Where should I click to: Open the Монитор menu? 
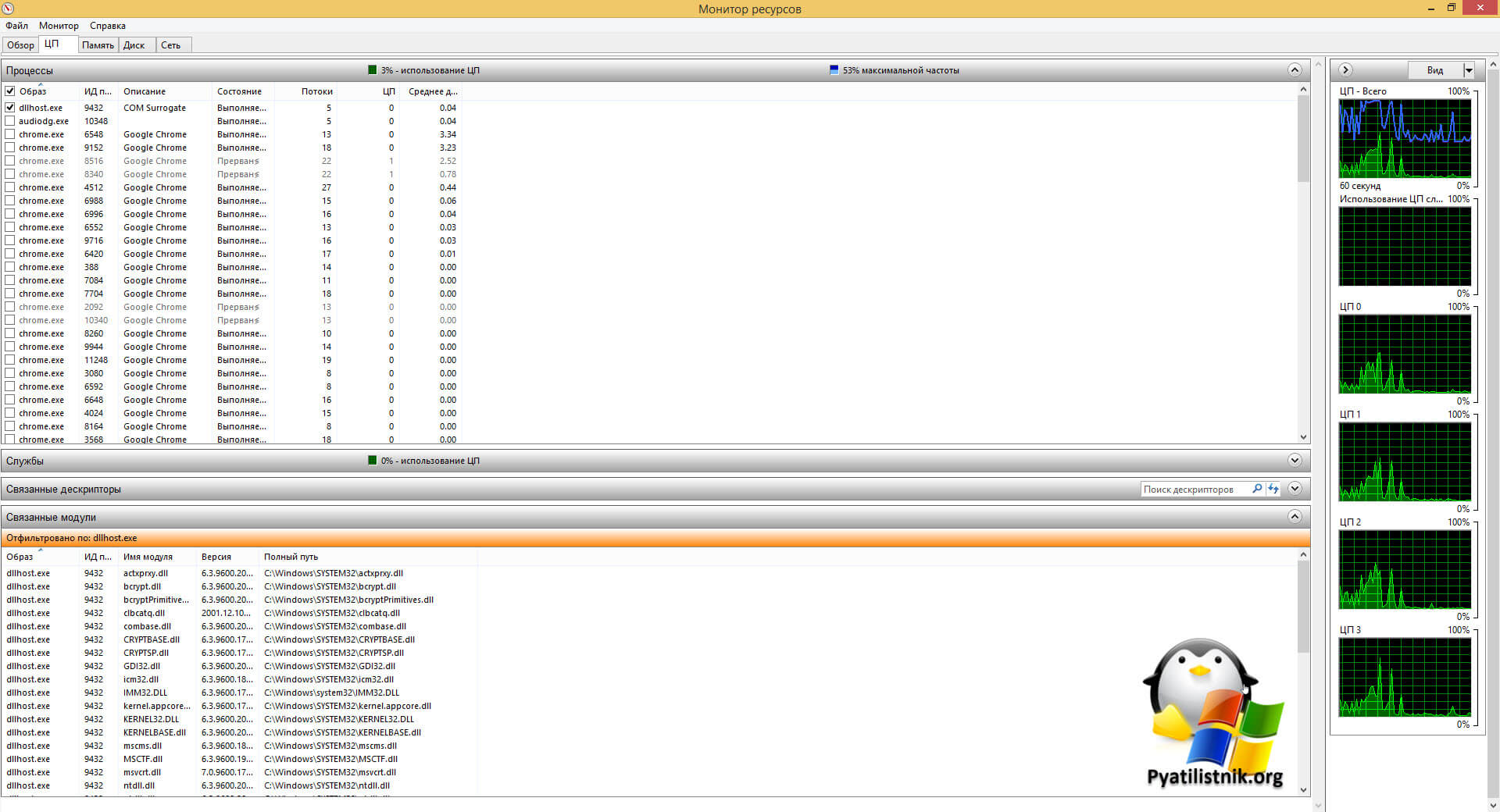pos(59,26)
